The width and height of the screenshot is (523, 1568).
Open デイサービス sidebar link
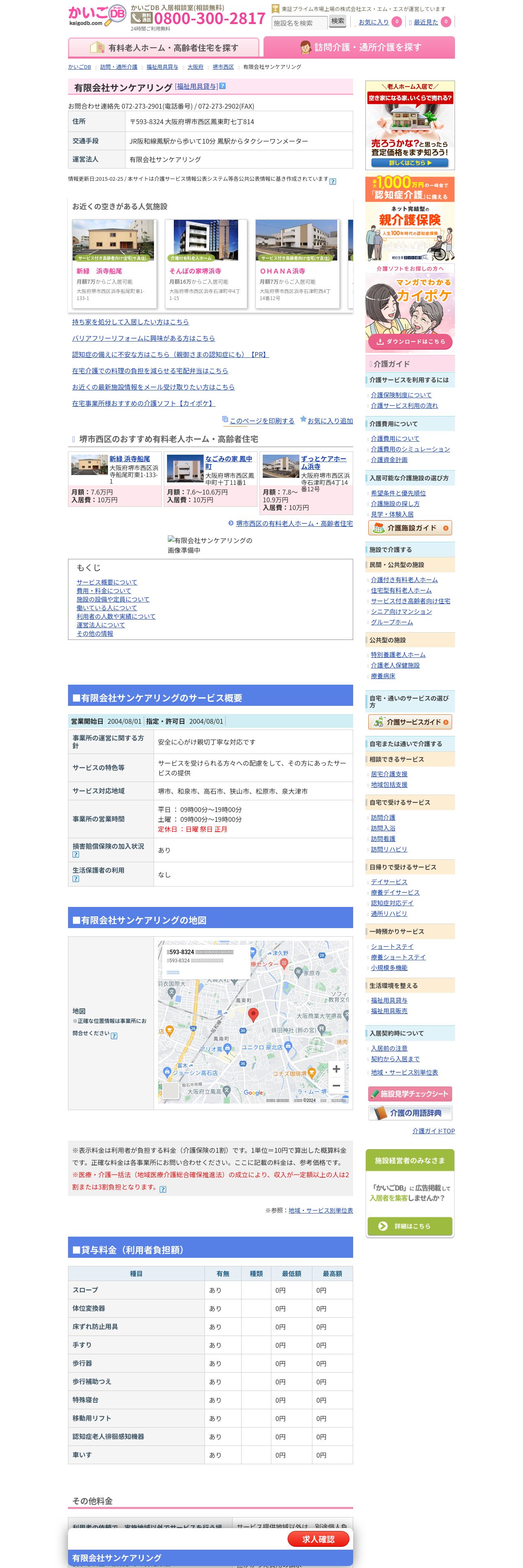(389, 882)
